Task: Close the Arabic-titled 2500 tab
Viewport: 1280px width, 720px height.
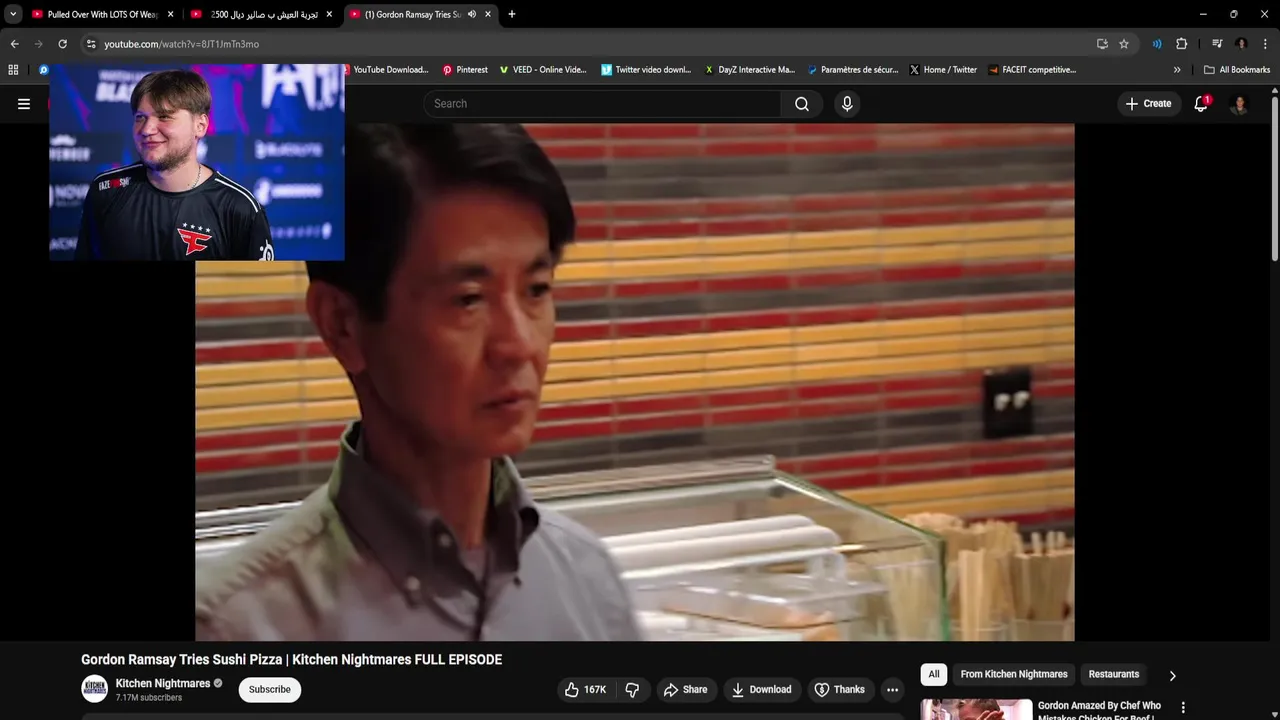Action: click(x=329, y=14)
